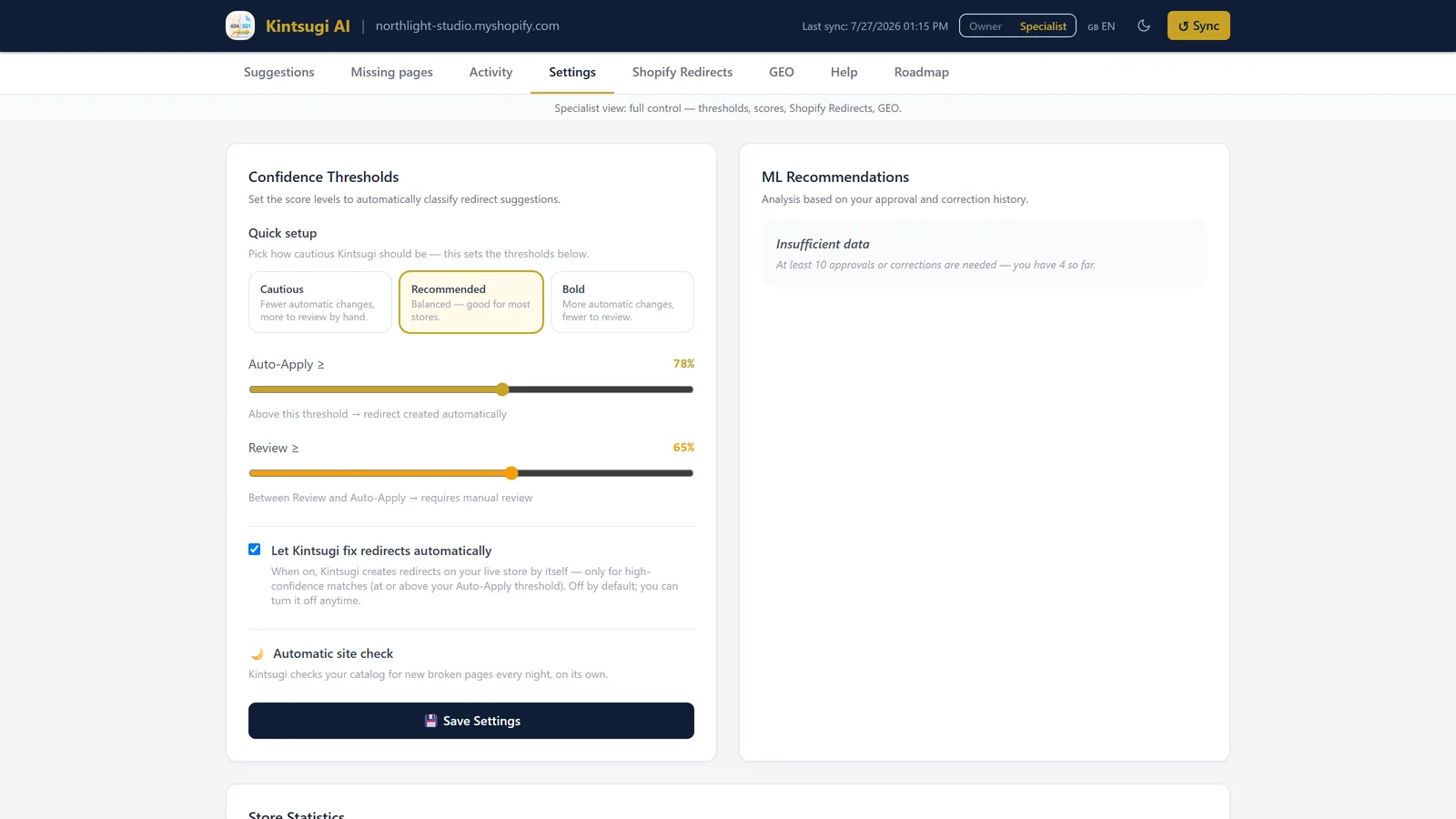Select the Bold quick setup option
Screen dimensions: 1456x819
point(622,302)
